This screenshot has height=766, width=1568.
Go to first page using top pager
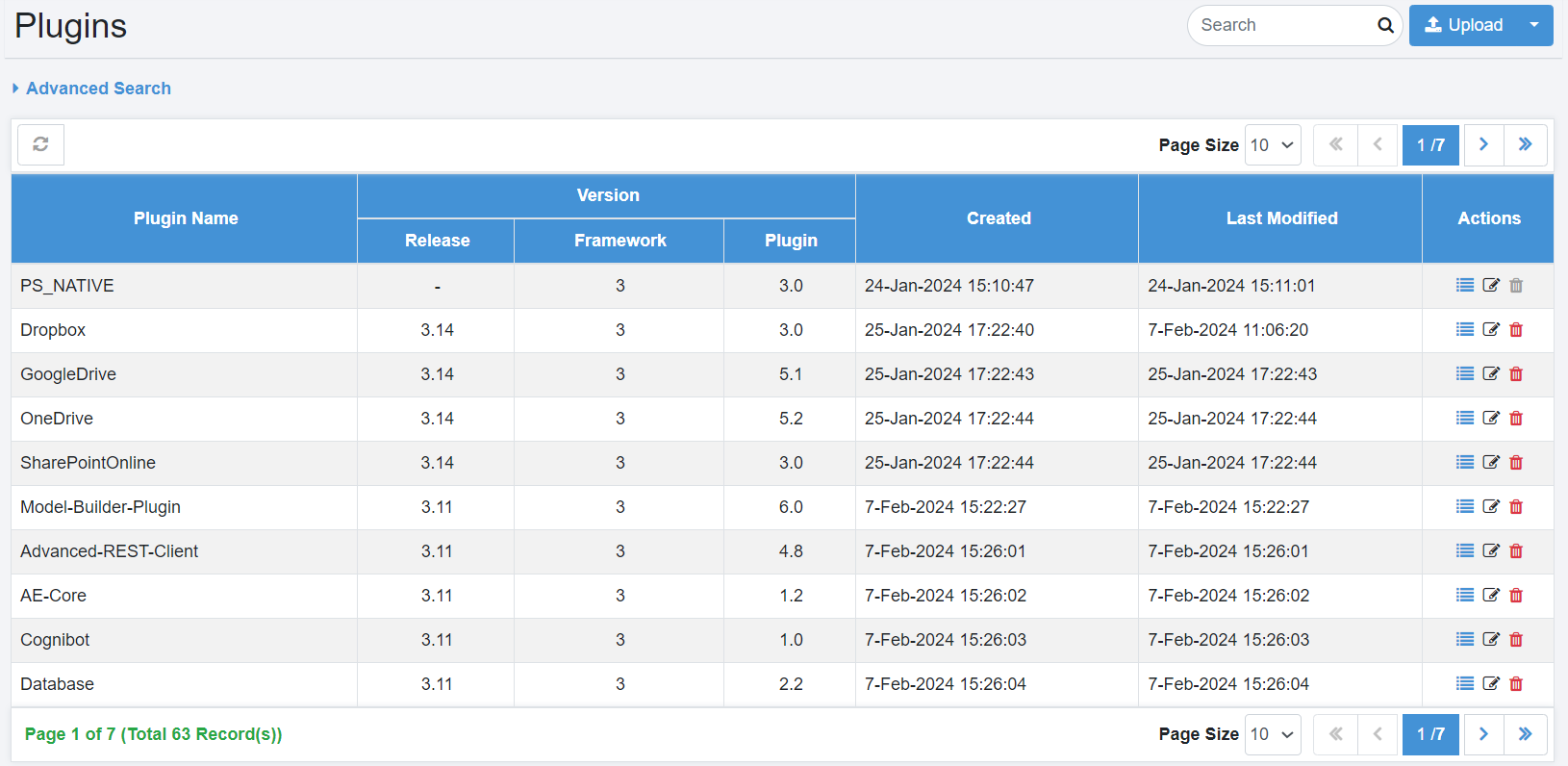point(1335,144)
